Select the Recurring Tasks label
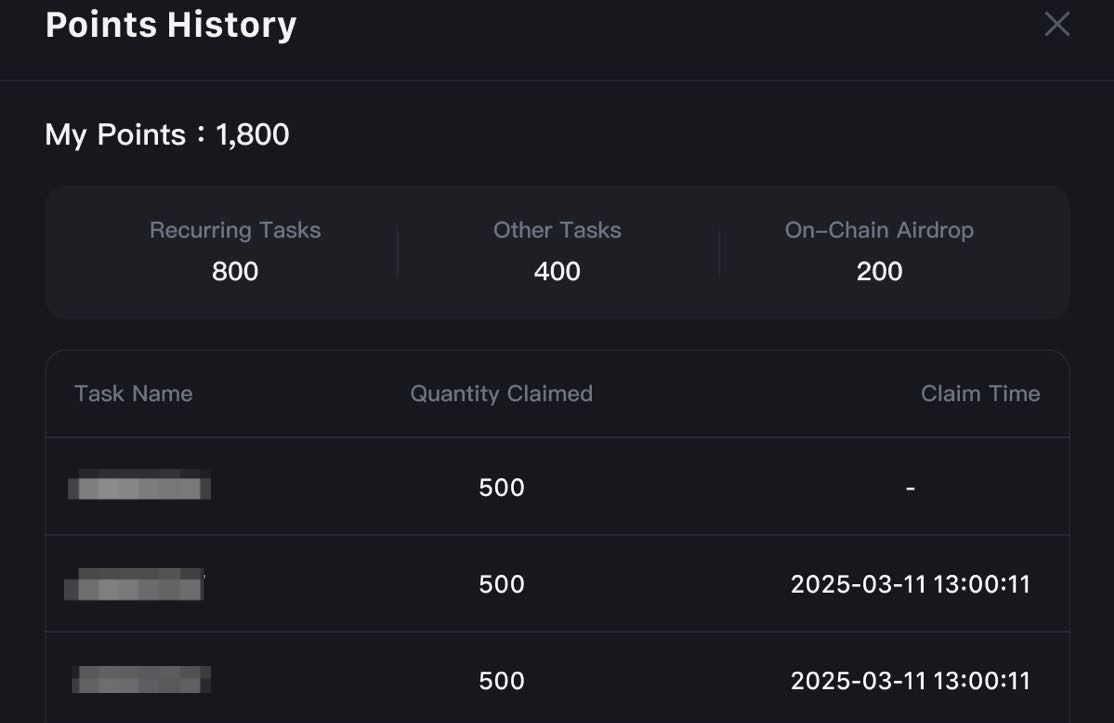 coord(235,230)
